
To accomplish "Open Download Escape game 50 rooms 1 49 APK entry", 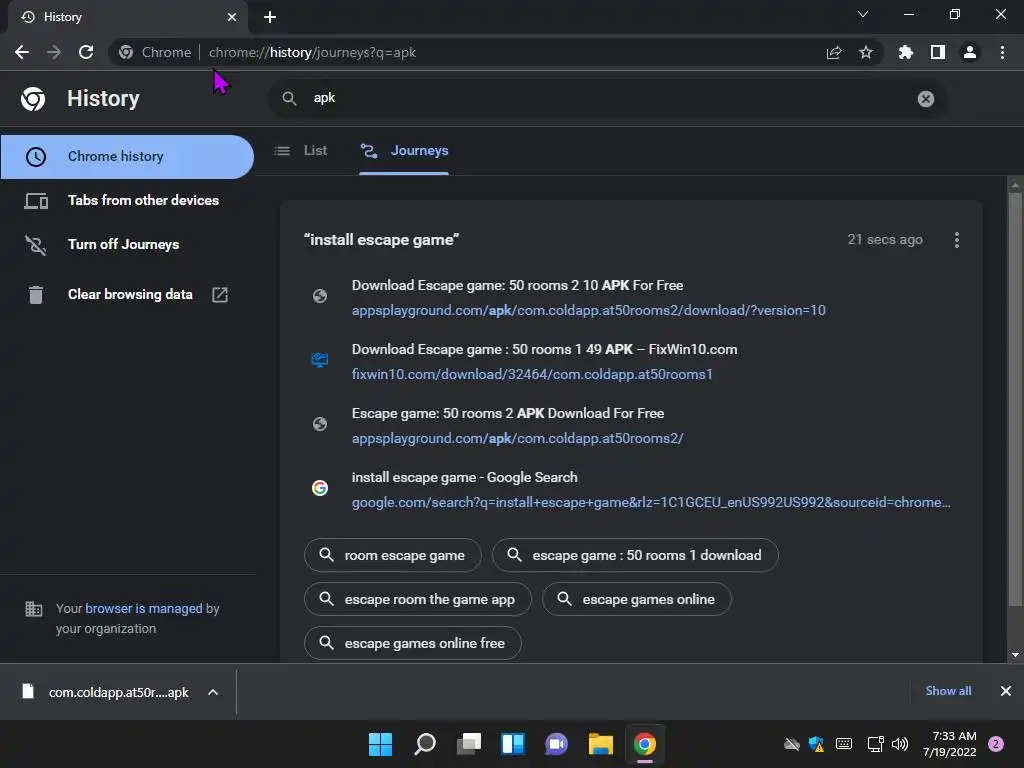I will (x=544, y=349).
